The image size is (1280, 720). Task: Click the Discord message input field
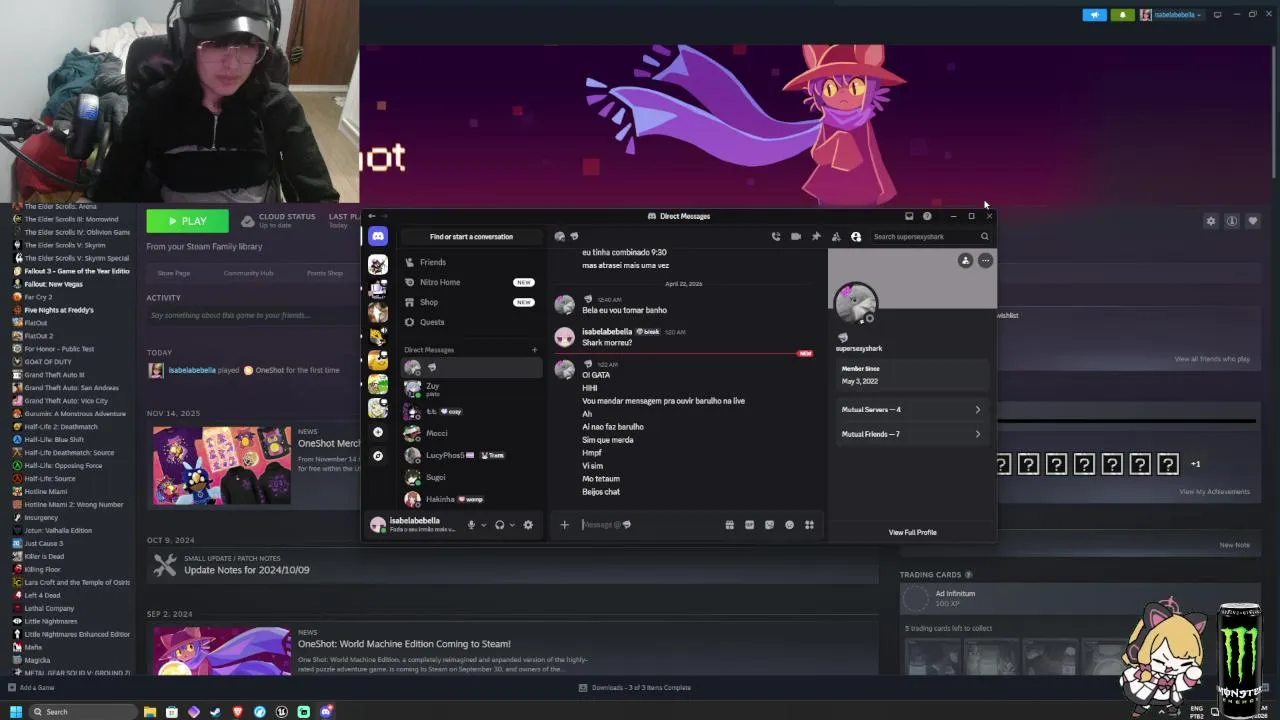pos(650,525)
